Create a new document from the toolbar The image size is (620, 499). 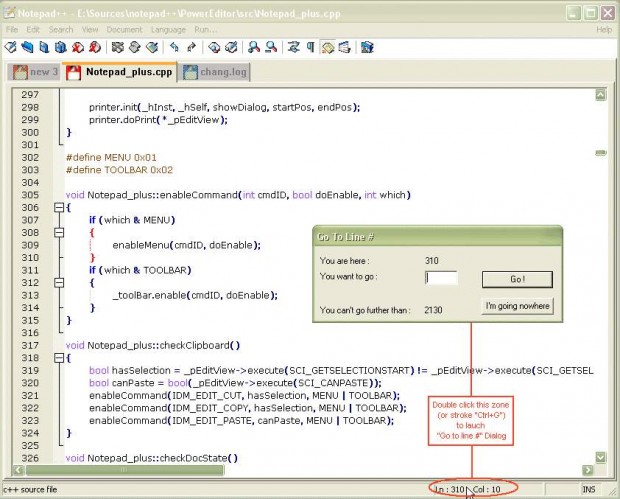tap(11, 47)
